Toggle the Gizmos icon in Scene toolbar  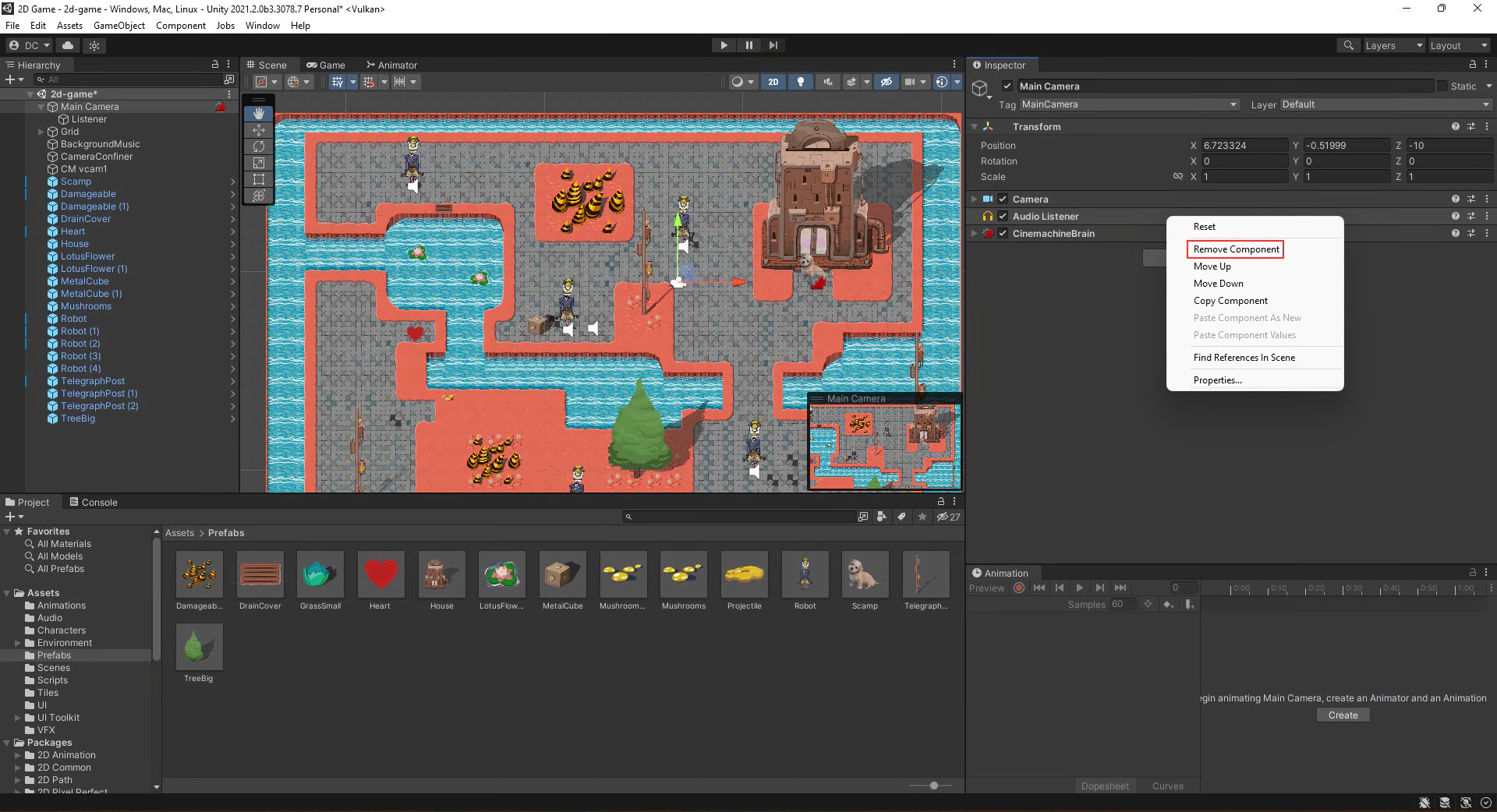[941, 82]
